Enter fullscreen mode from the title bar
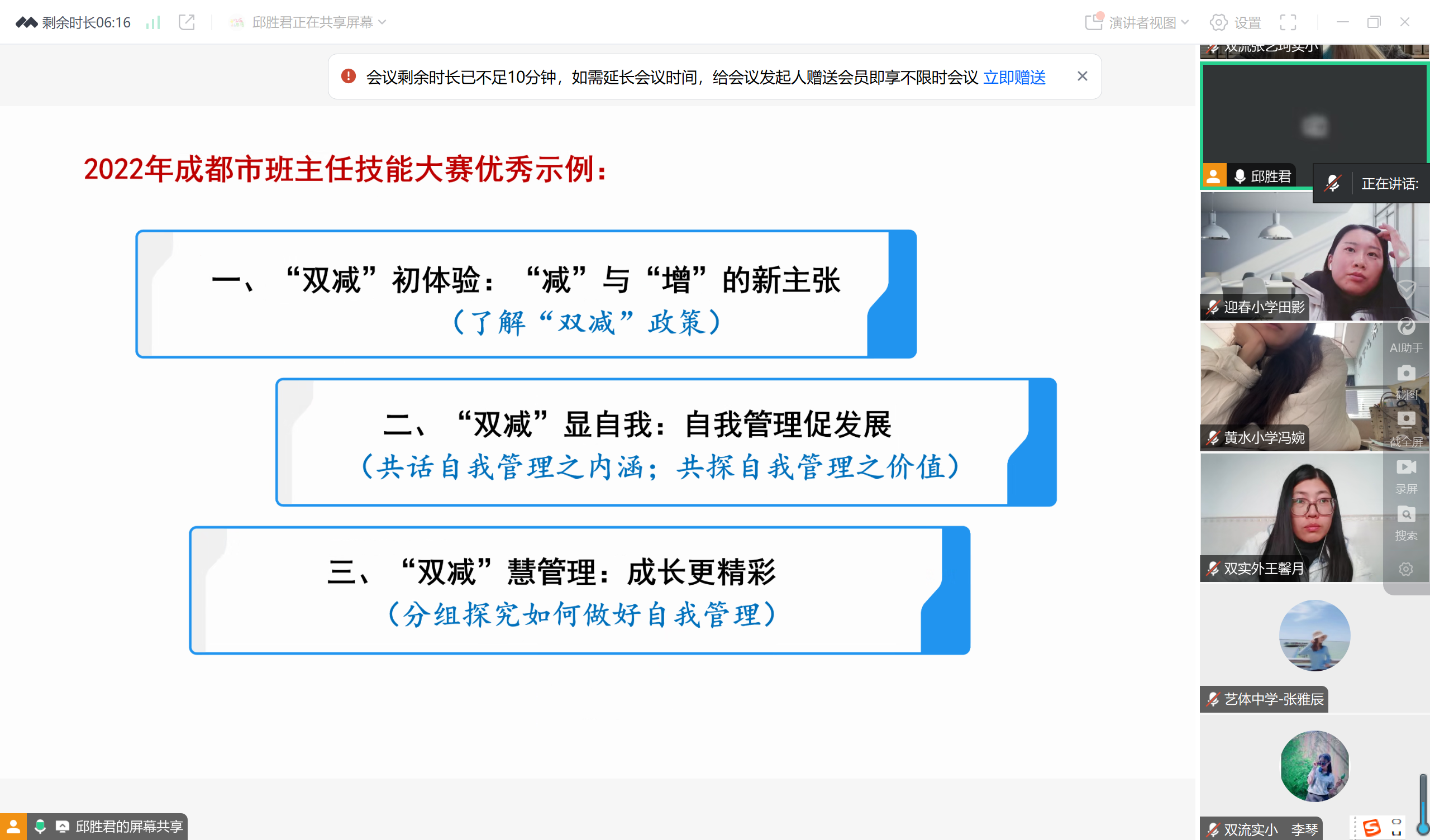The image size is (1430, 840). coord(1288,22)
